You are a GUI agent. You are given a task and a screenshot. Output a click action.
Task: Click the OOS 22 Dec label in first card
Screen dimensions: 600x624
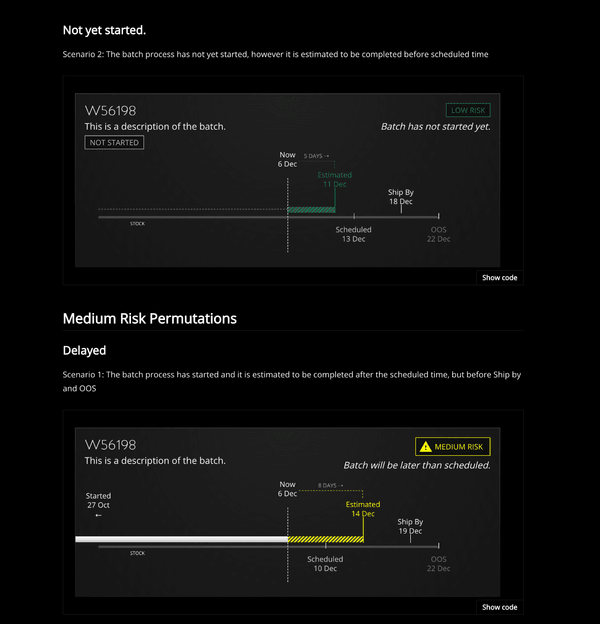(x=438, y=234)
